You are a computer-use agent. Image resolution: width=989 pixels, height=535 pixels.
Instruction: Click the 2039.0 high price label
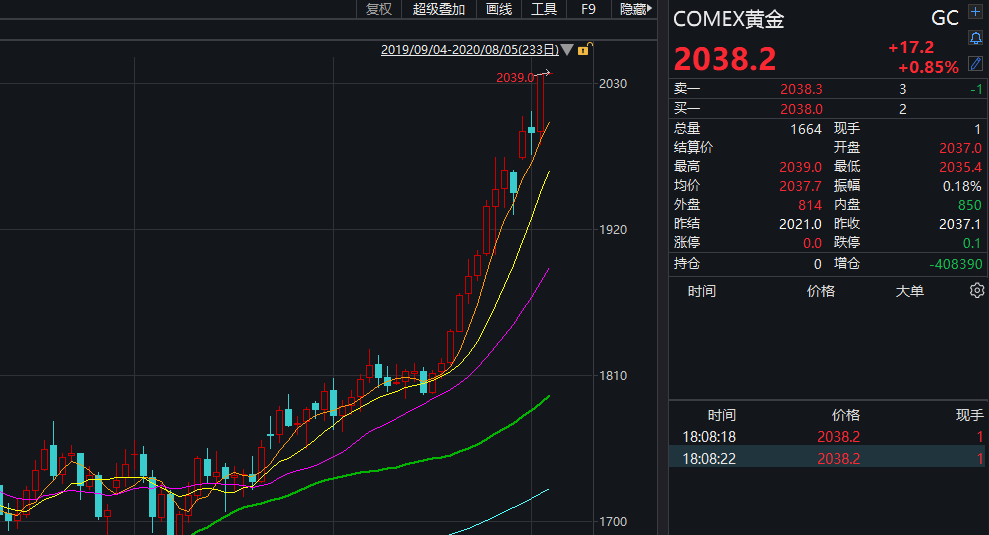pos(515,78)
